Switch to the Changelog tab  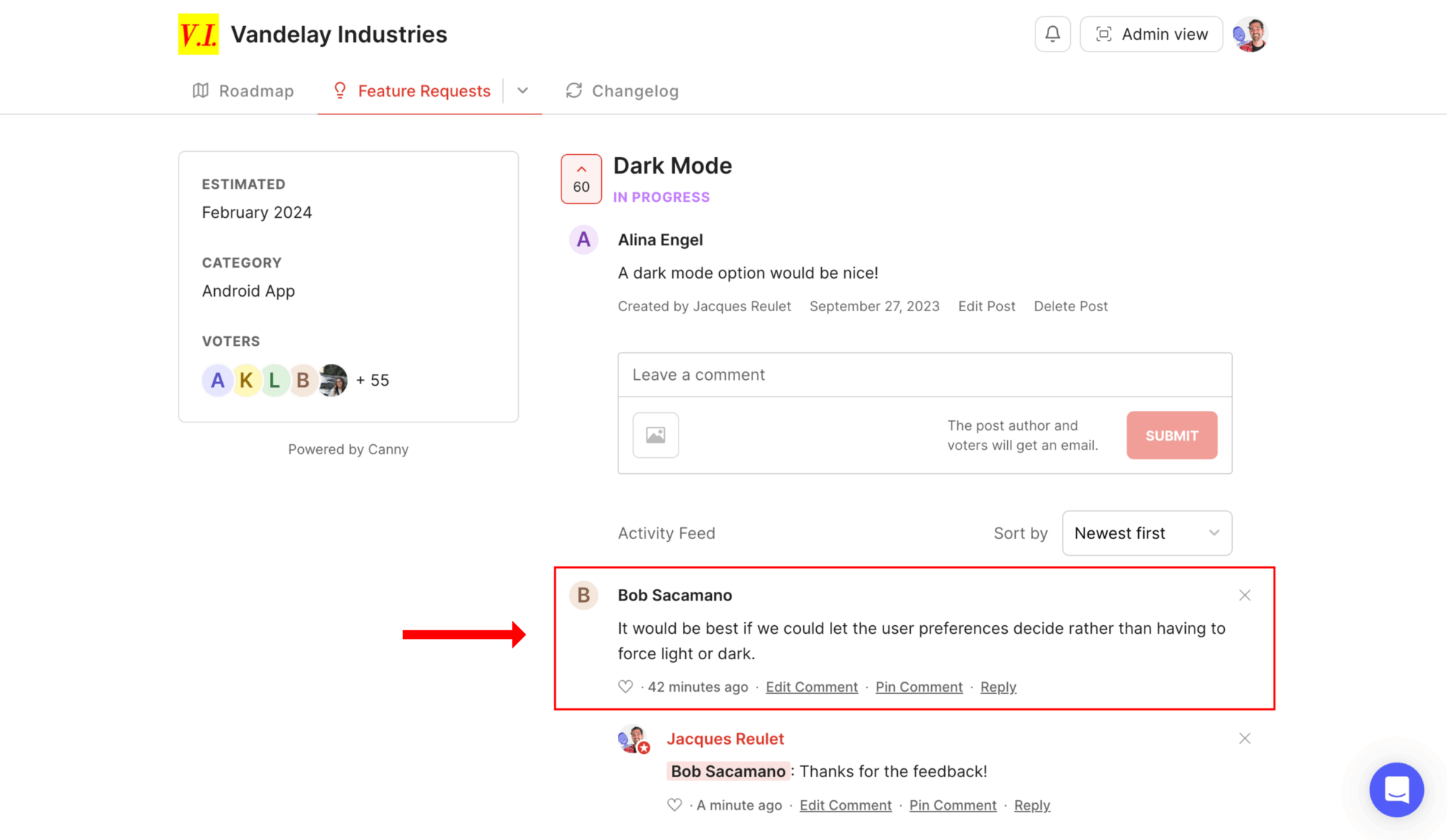click(622, 90)
